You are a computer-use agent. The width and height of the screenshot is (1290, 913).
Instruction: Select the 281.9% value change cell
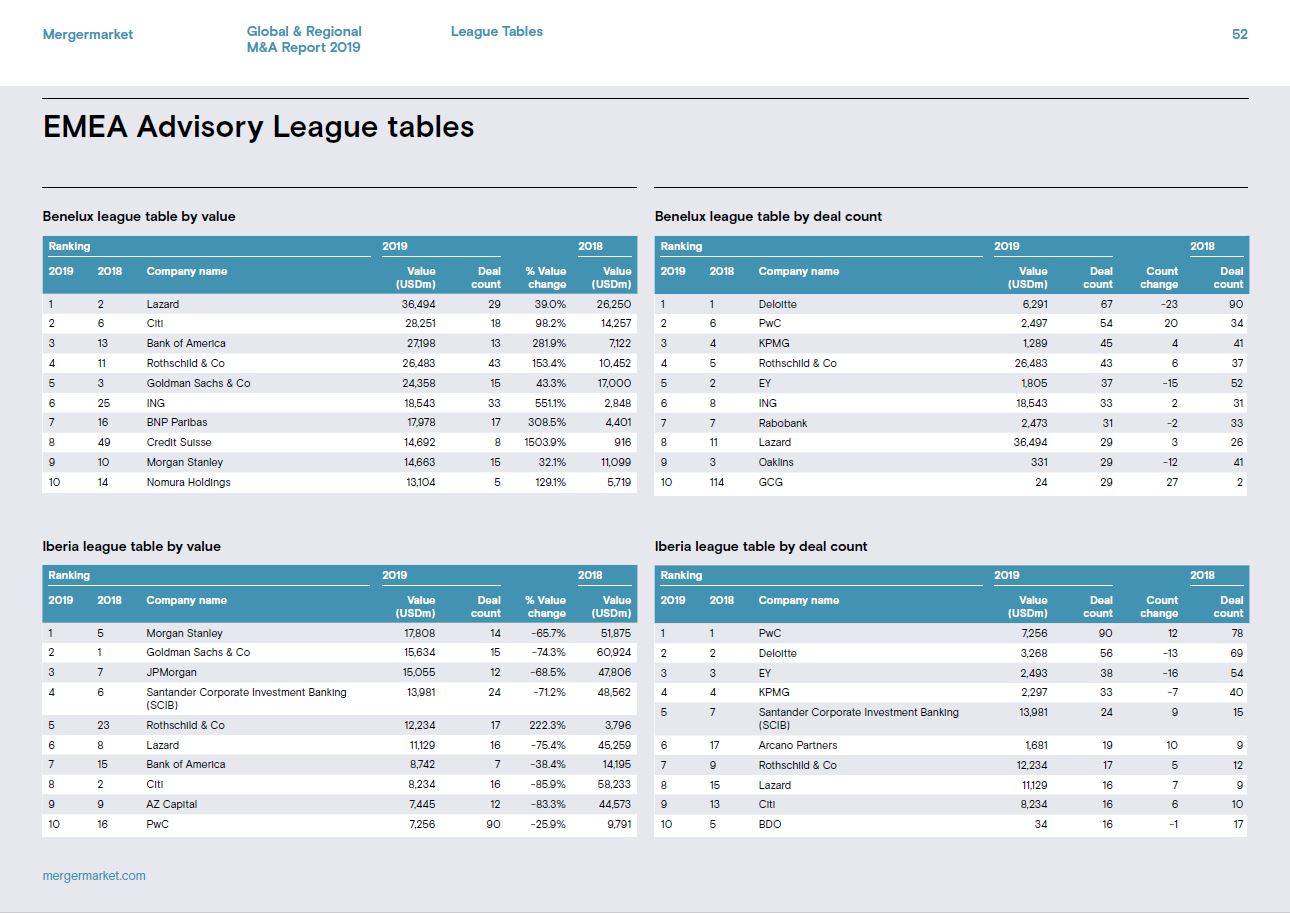tap(549, 343)
